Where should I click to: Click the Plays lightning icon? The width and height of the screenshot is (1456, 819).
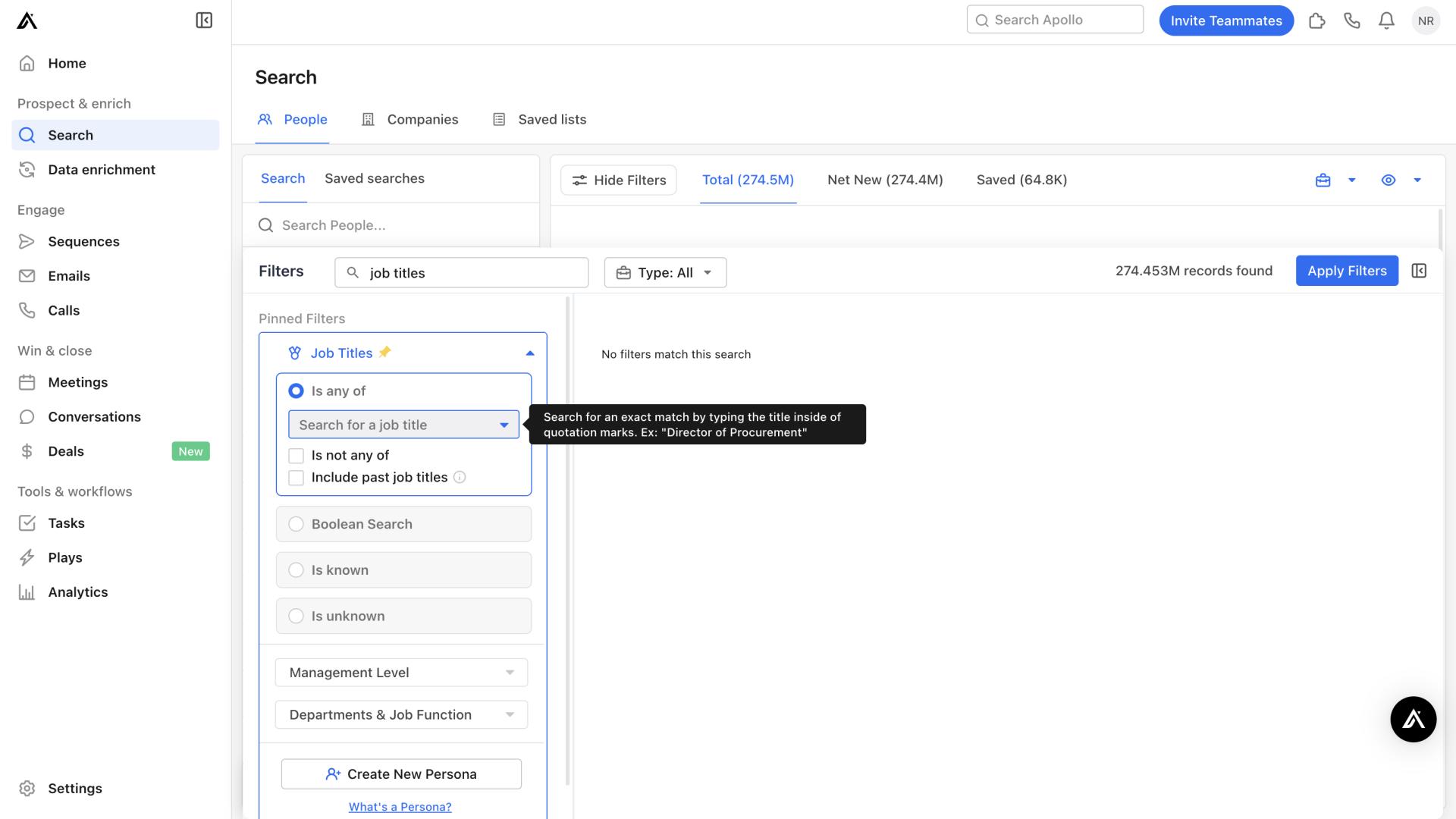[27, 558]
